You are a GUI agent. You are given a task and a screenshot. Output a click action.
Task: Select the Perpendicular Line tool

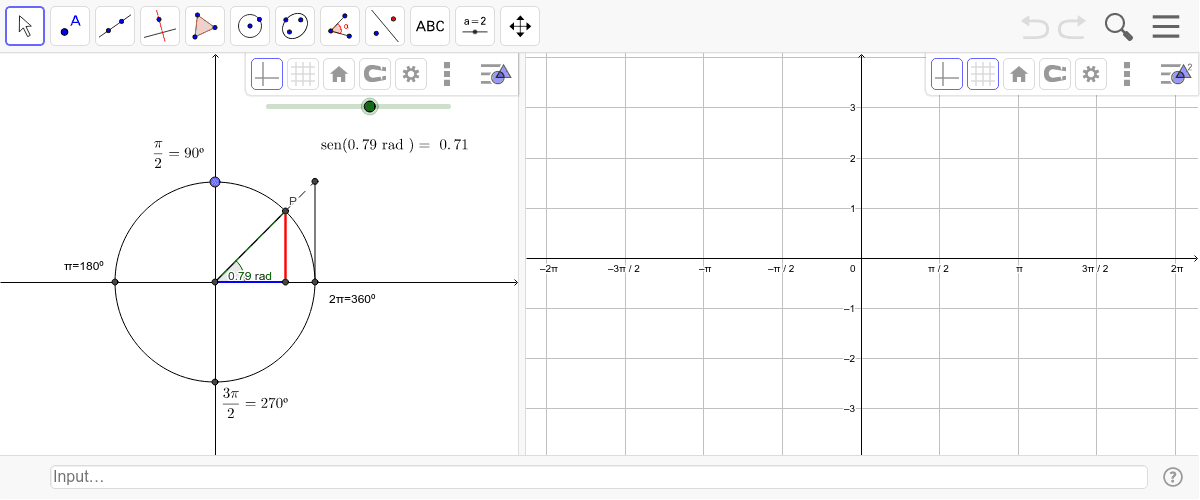tap(160, 26)
